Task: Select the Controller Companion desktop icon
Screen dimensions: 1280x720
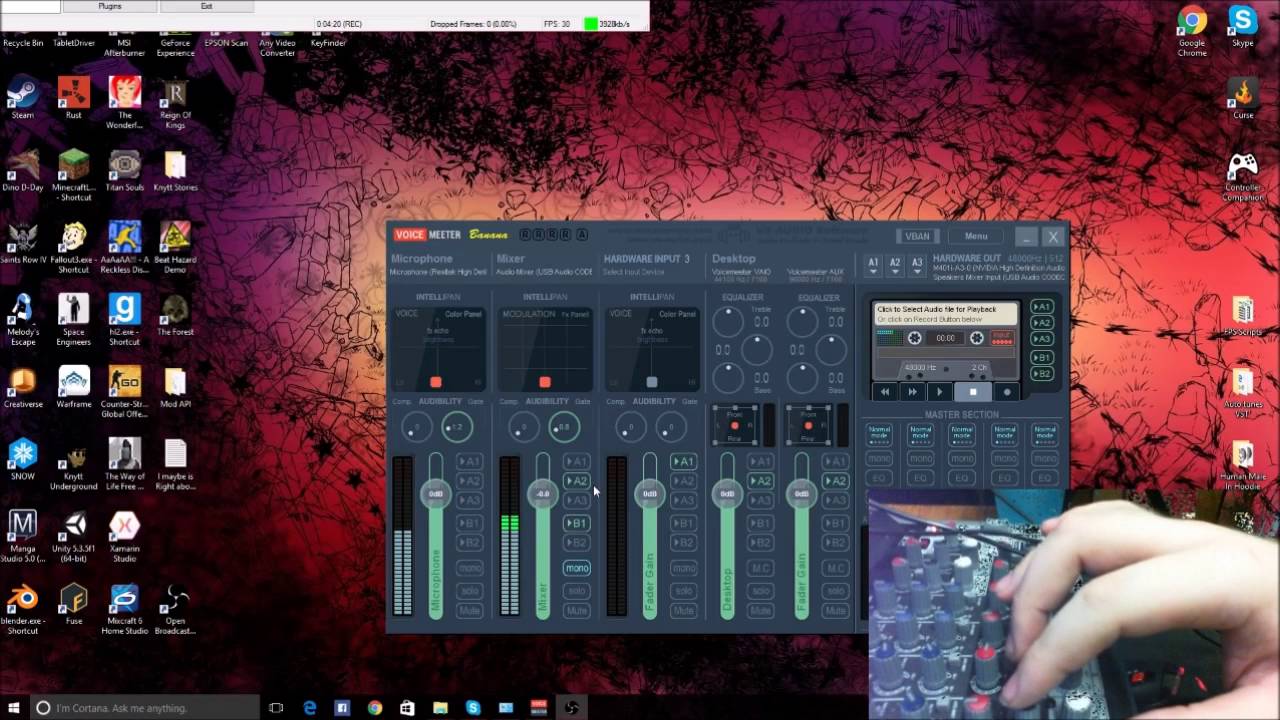Action: point(1243,176)
